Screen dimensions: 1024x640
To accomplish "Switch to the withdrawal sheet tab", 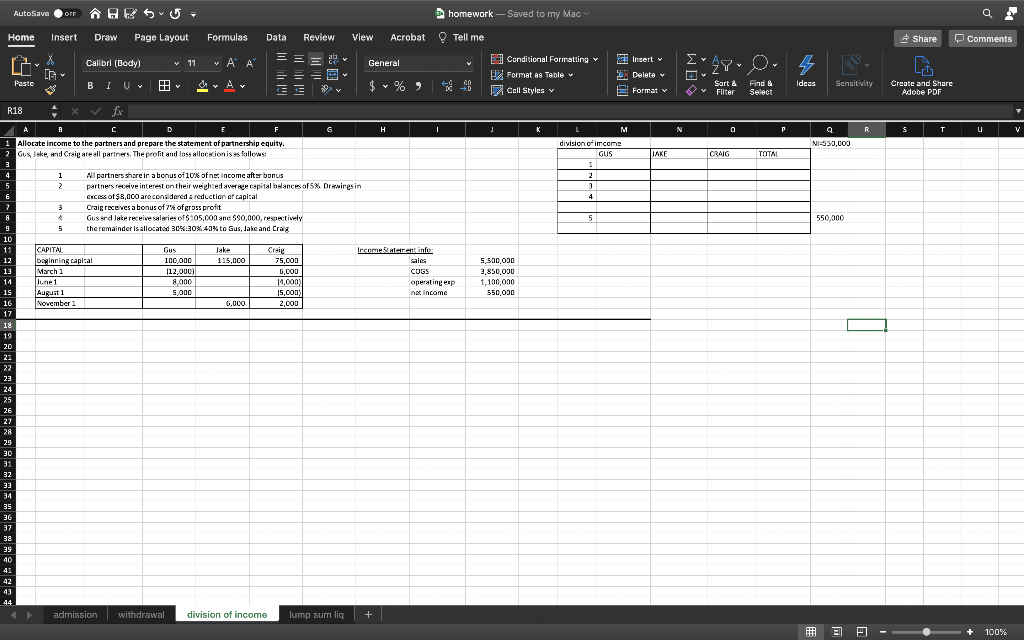I will coord(141,615).
